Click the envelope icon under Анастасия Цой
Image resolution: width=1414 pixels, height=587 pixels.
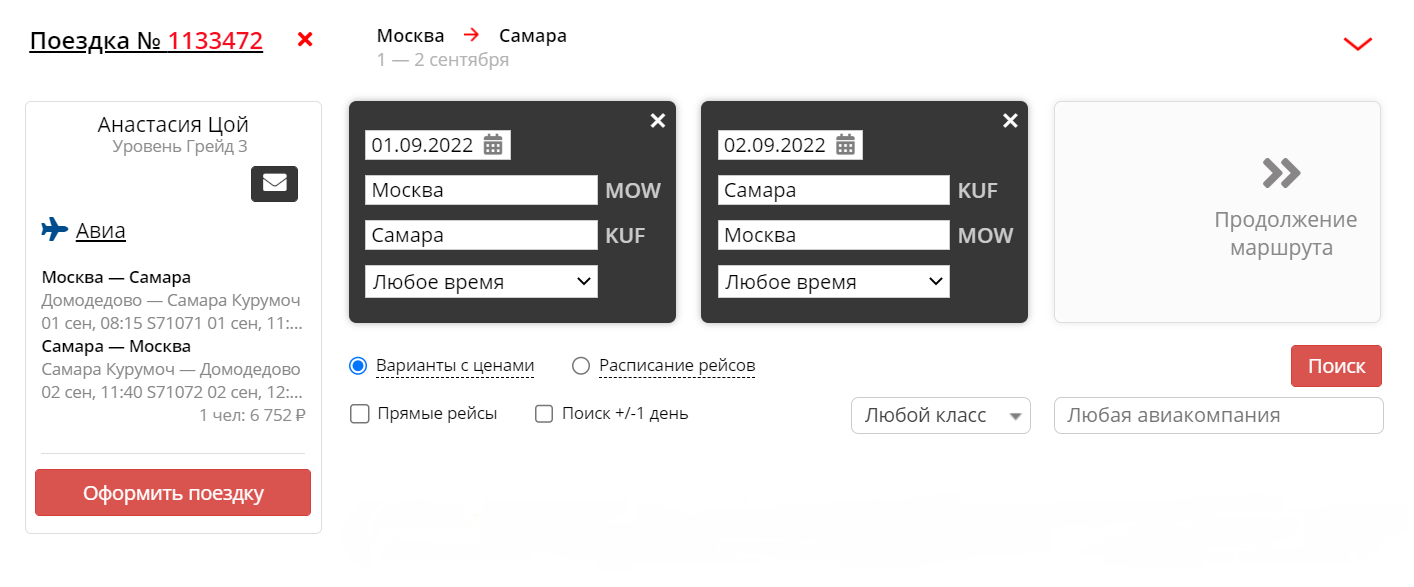click(x=274, y=183)
